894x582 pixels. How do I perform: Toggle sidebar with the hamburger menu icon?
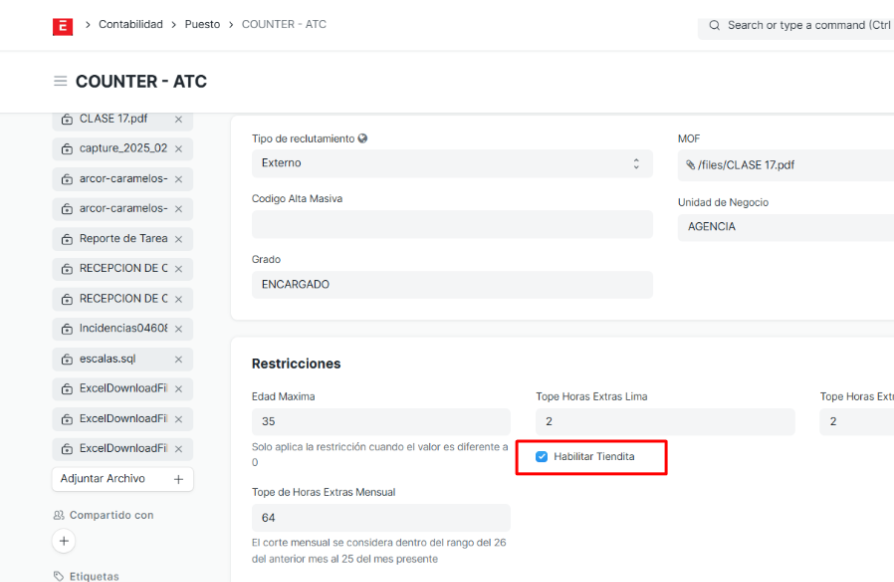pos(60,82)
